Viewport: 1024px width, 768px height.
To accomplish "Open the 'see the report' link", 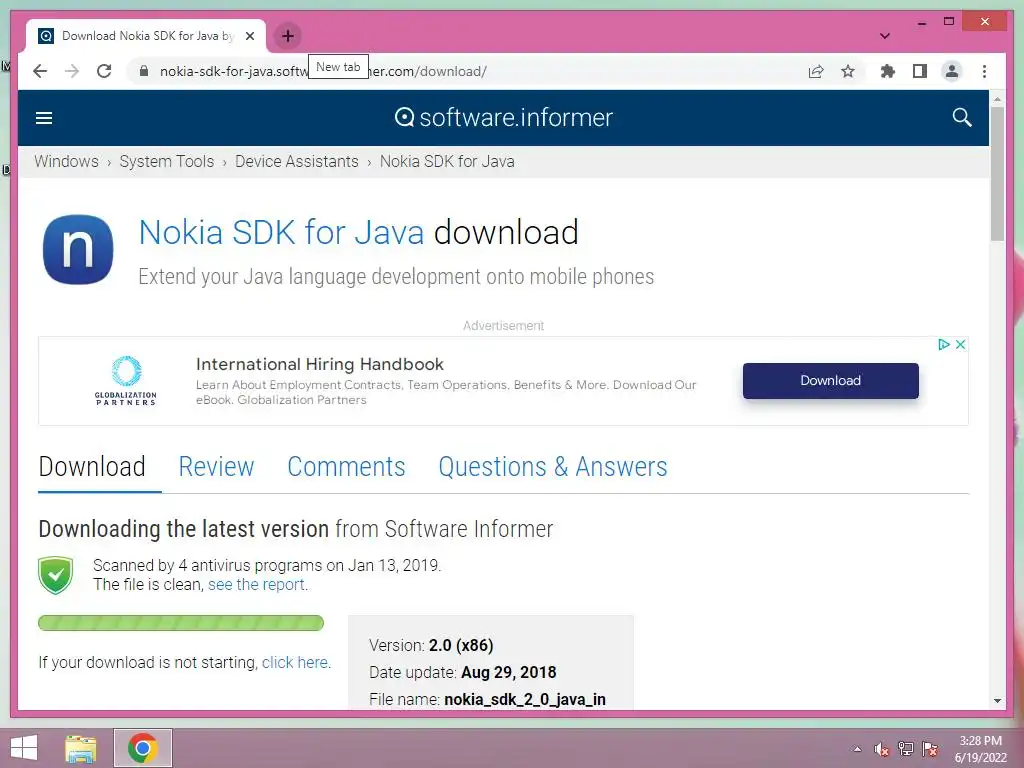I will (x=256, y=584).
